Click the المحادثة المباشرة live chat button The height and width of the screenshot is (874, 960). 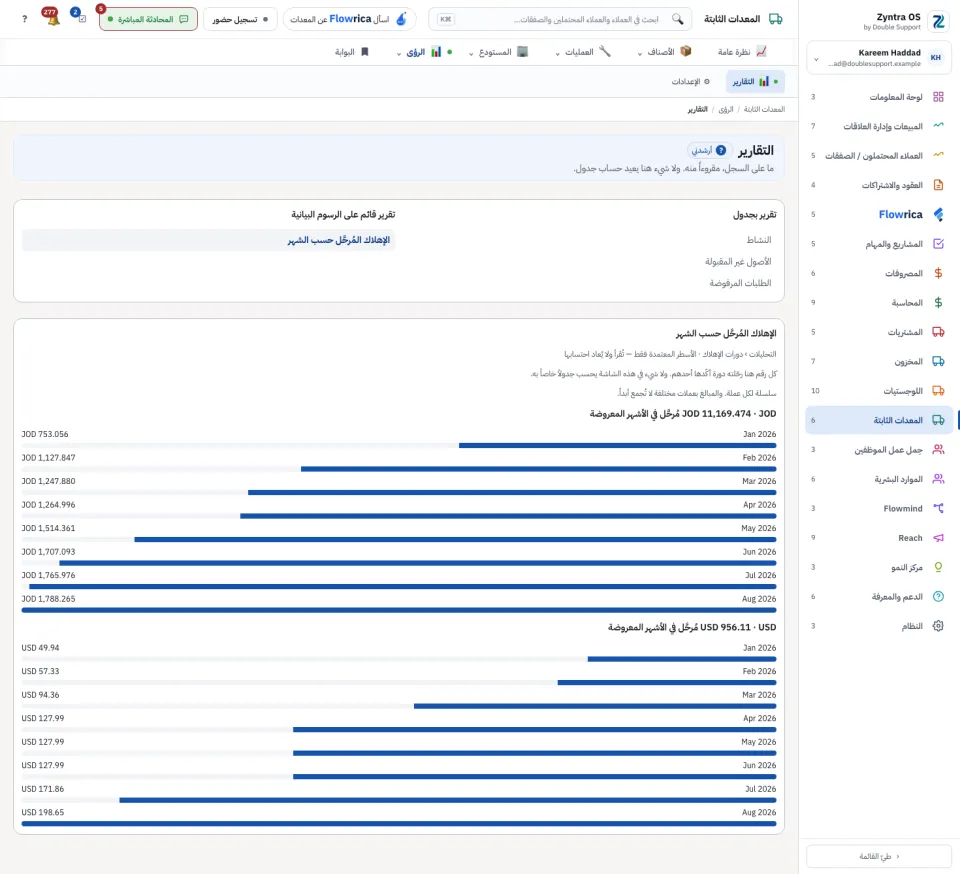(x=148, y=19)
